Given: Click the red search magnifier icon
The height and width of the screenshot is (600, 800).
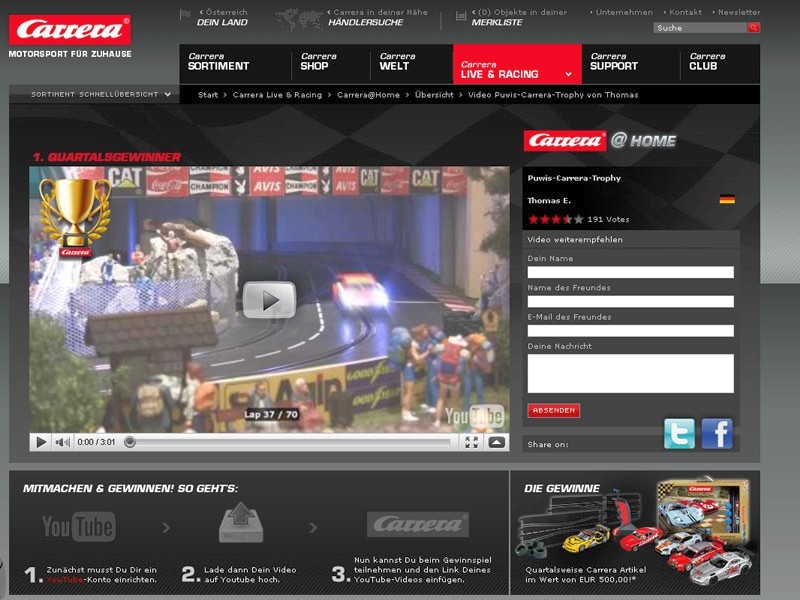Looking at the screenshot, I should (x=753, y=28).
